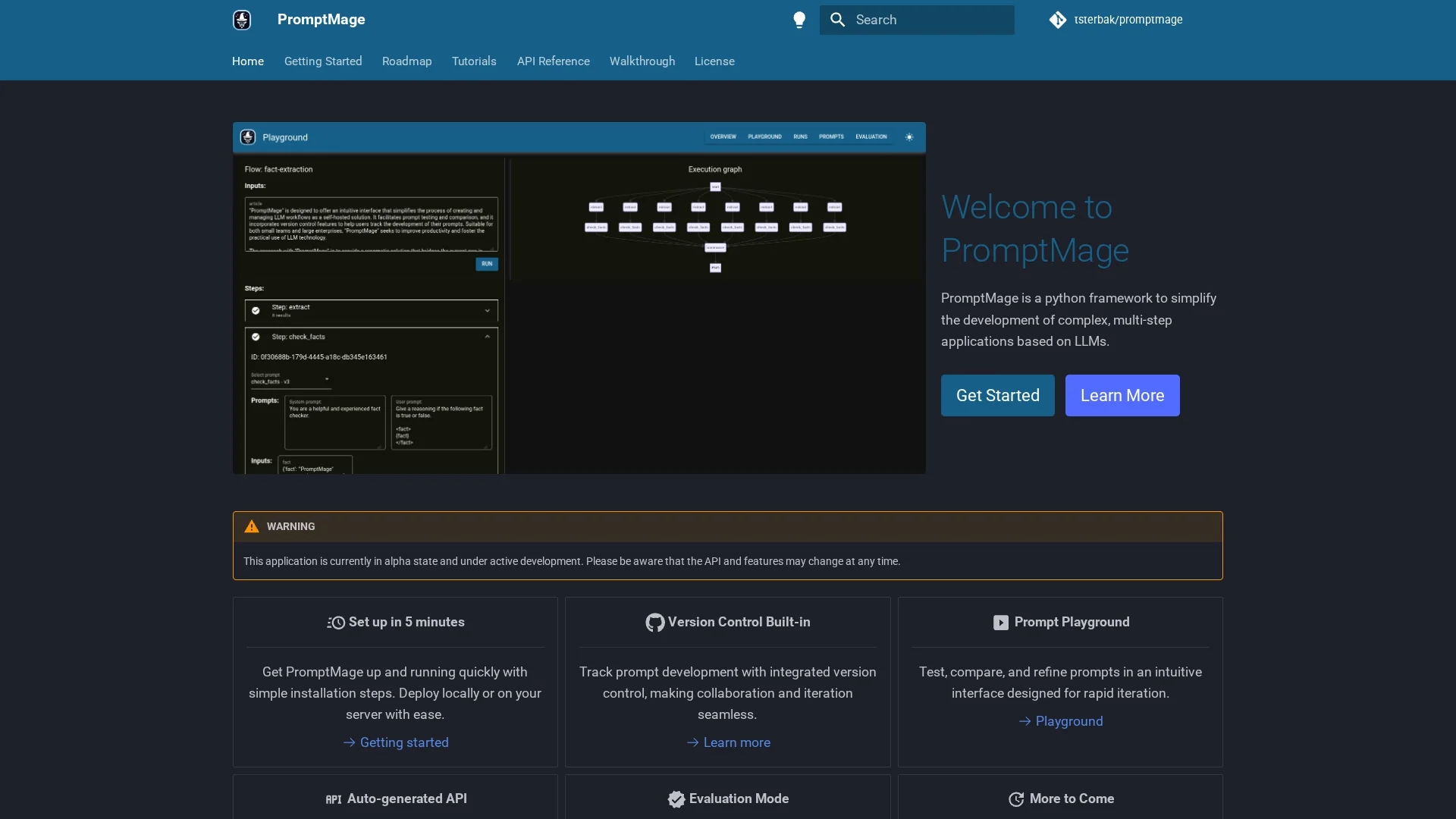Click the search magnifier icon
The height and width of the screenshot is (819, 1456).
click(x=837, y=20)
